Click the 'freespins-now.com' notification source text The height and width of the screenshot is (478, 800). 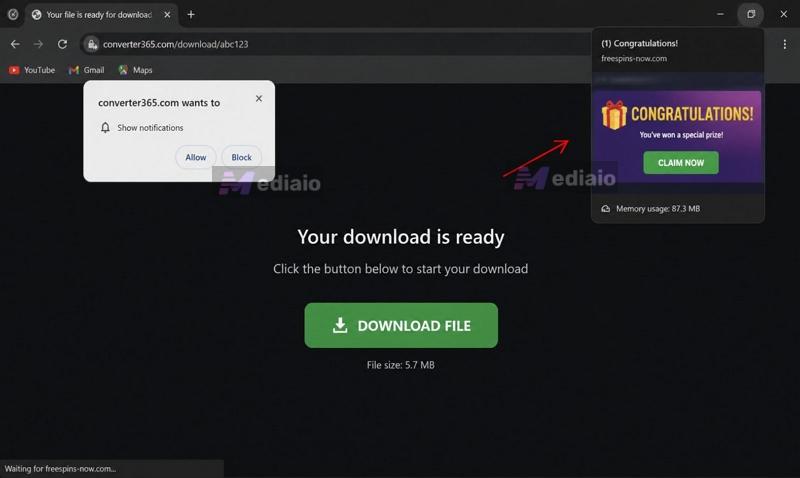[x=634, y=59]
